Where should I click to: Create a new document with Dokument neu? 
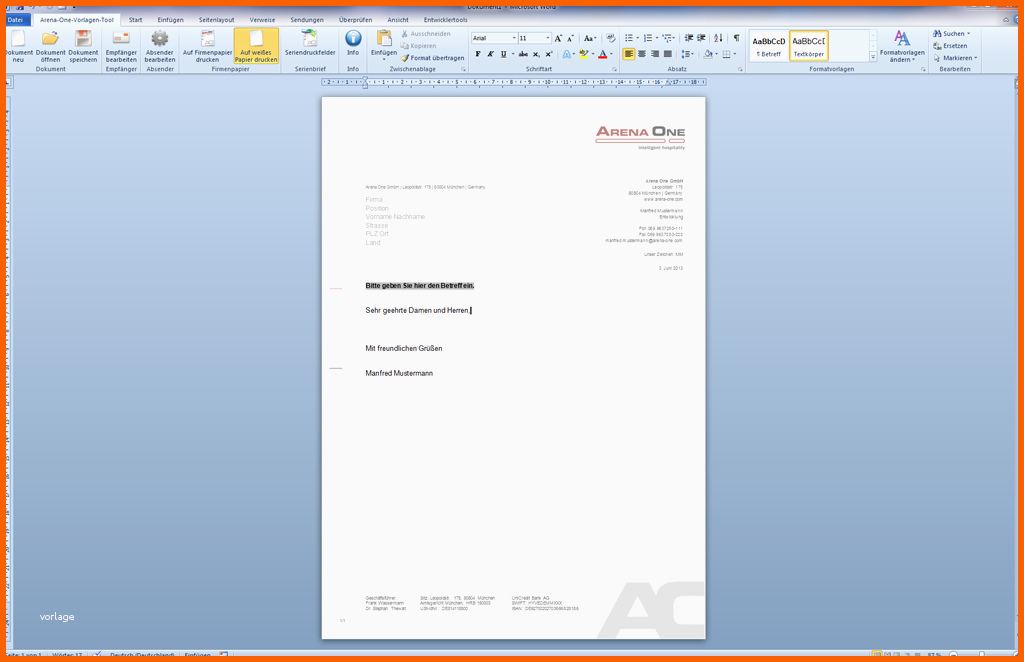(x=18, y=46)
